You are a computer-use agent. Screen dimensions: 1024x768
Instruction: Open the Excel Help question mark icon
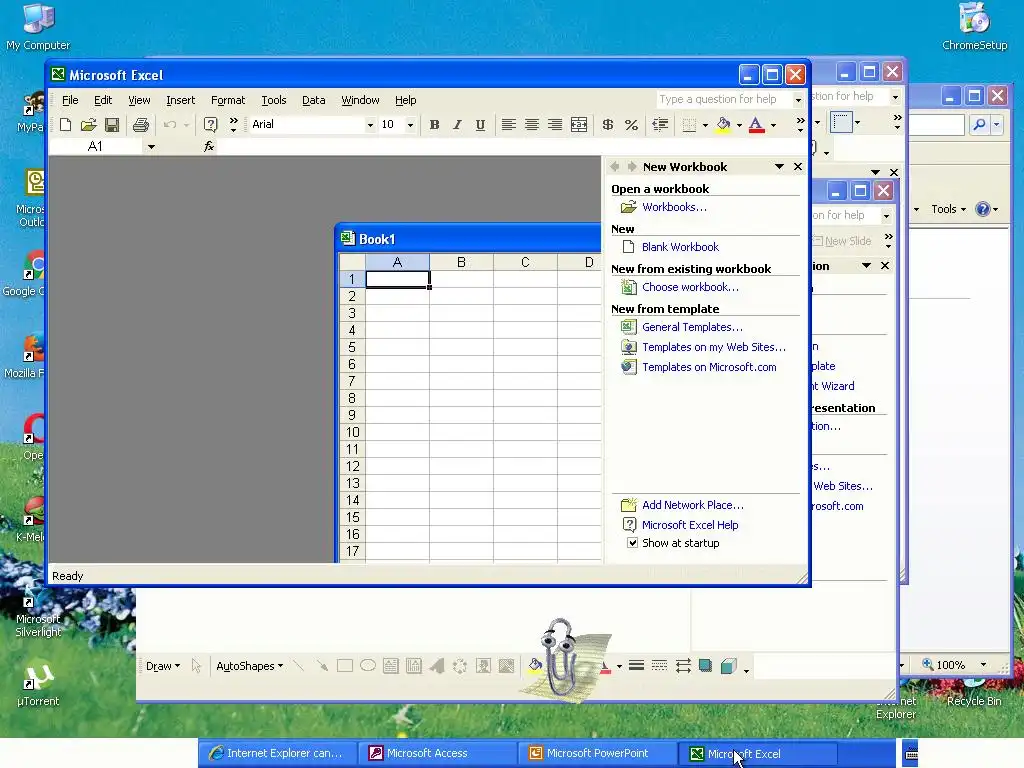pos(210,125)
